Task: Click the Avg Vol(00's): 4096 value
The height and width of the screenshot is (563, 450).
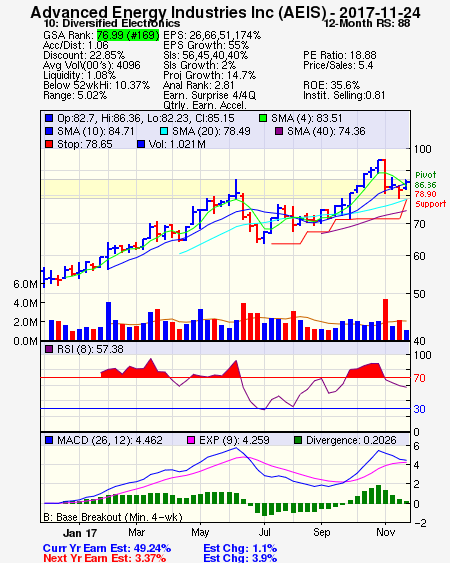Action: click(x=92, y=65)
